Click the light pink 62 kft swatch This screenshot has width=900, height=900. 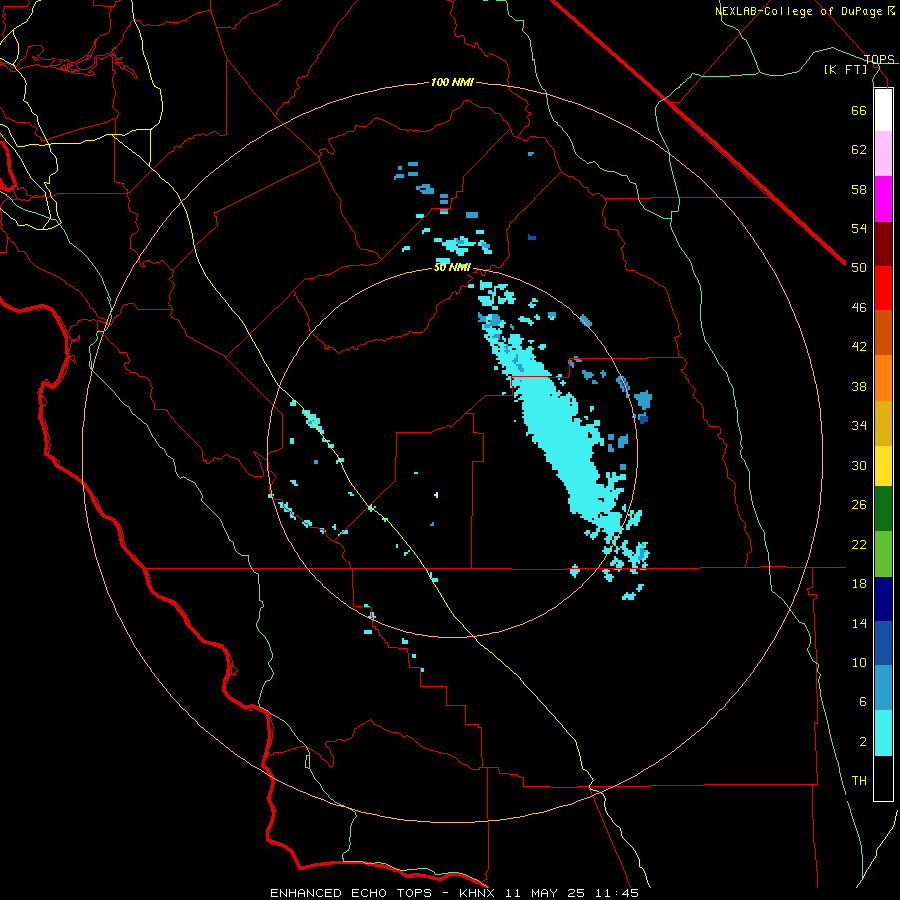883,154
